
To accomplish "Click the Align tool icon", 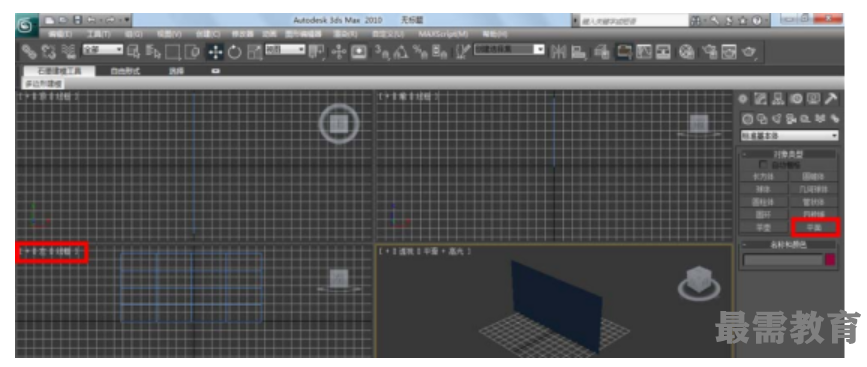I will [578, 52].
